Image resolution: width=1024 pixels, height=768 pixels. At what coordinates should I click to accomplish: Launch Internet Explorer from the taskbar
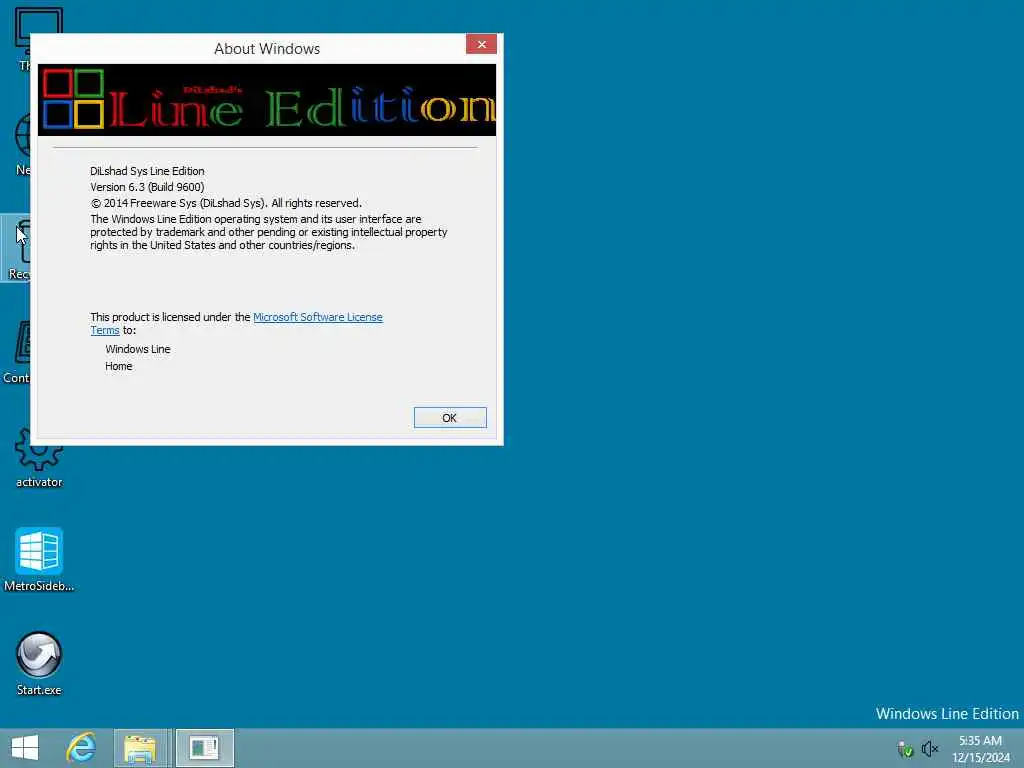click(x=82, y=748)
